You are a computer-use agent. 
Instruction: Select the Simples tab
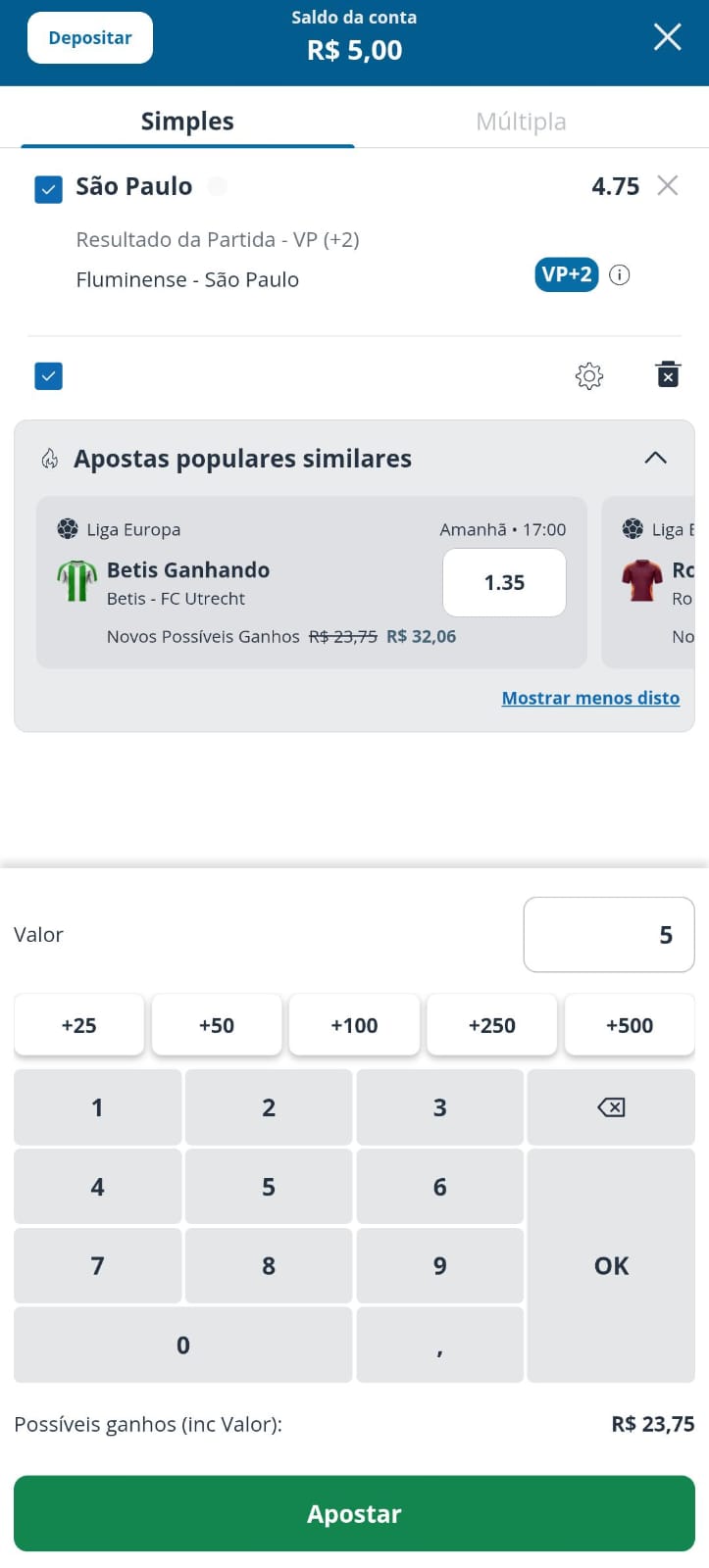(186, 121)
